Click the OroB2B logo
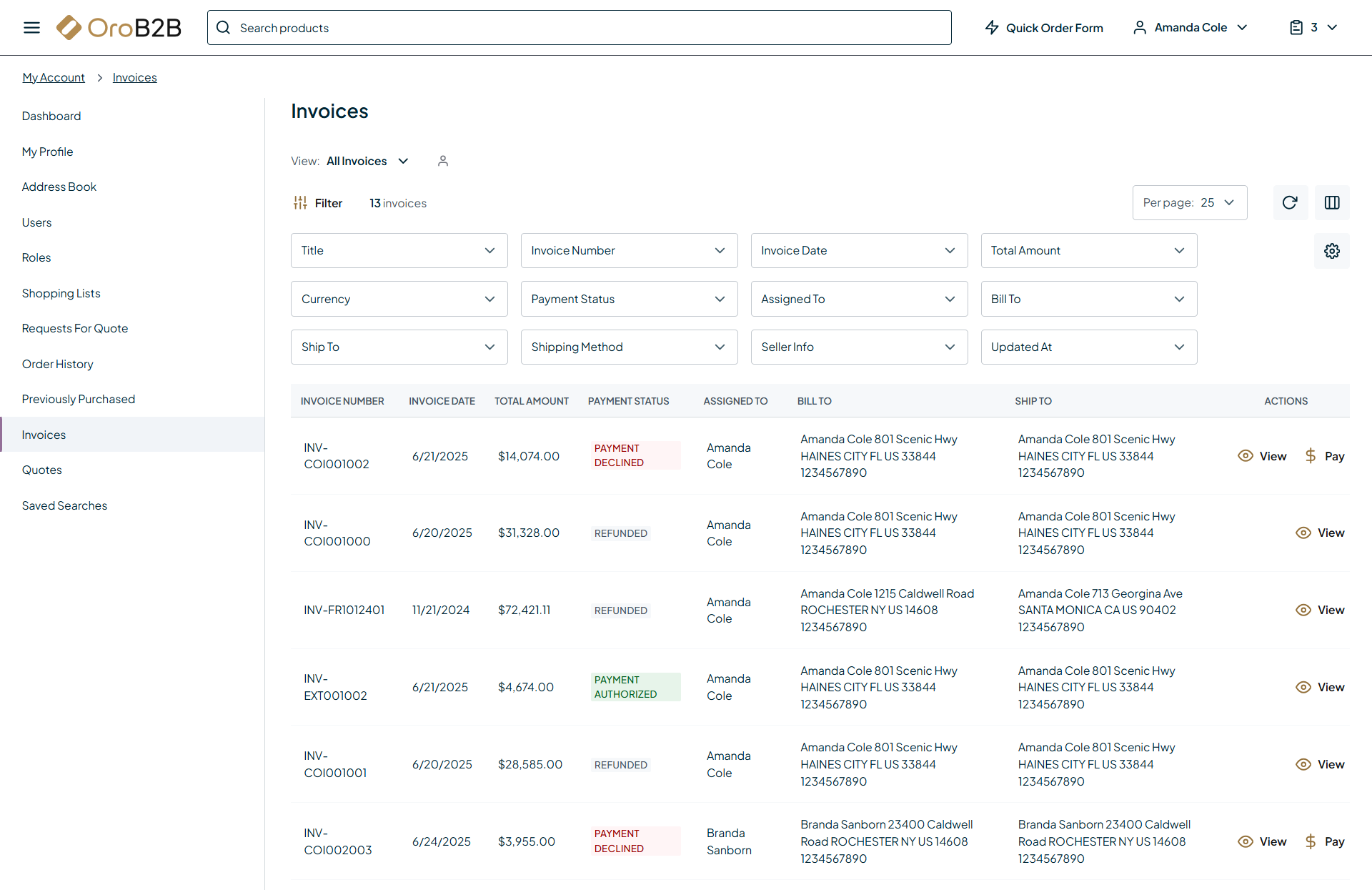The width and height of the screenshot is (1372, 890). [x=119, y=28]
